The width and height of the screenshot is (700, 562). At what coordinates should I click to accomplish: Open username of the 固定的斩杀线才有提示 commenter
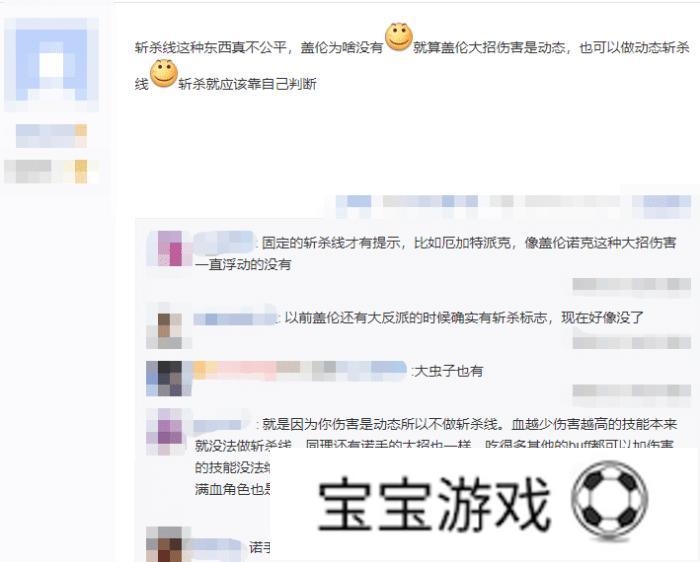[x=224, y=242]
